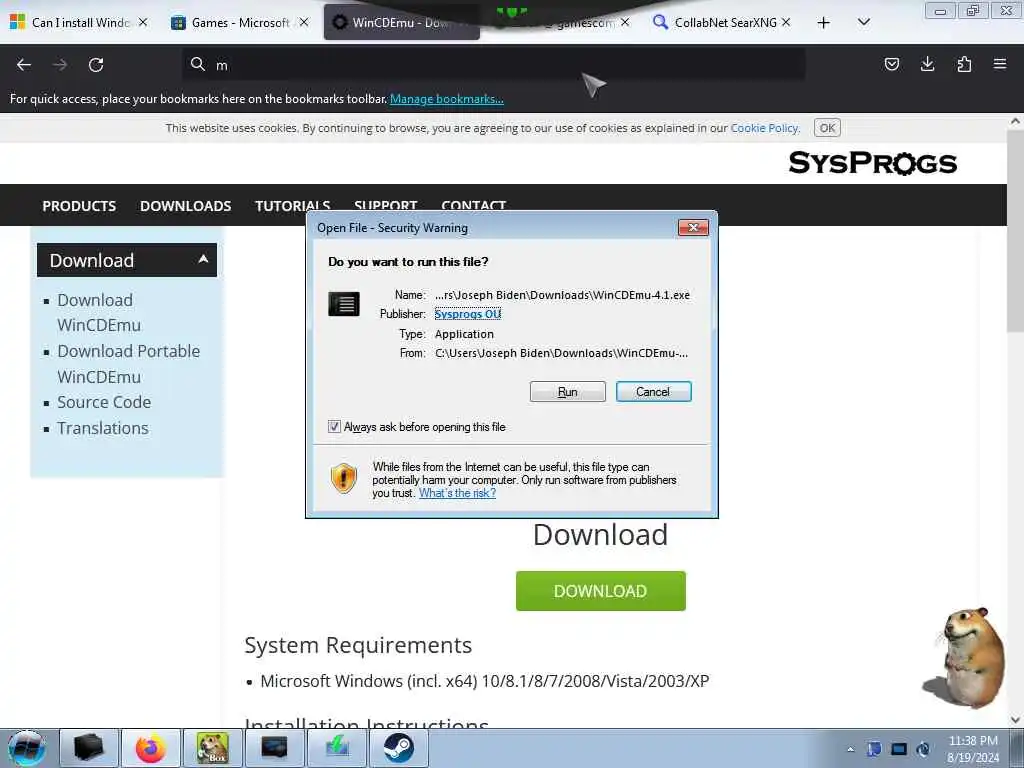Close the CollabNet SearXNG tab
This screenshot has height=768, width=1024.
pyautogui.click(x=786, y=22)
